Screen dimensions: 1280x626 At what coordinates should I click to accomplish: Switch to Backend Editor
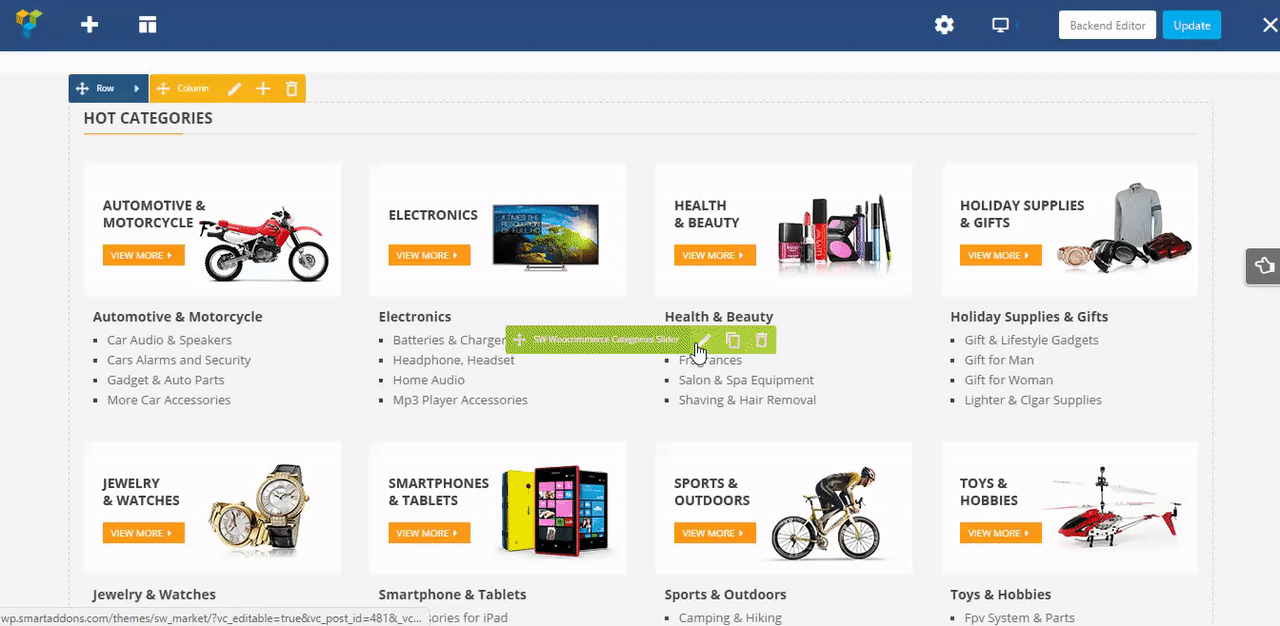pyautogui.click(x=1108, y=25)
